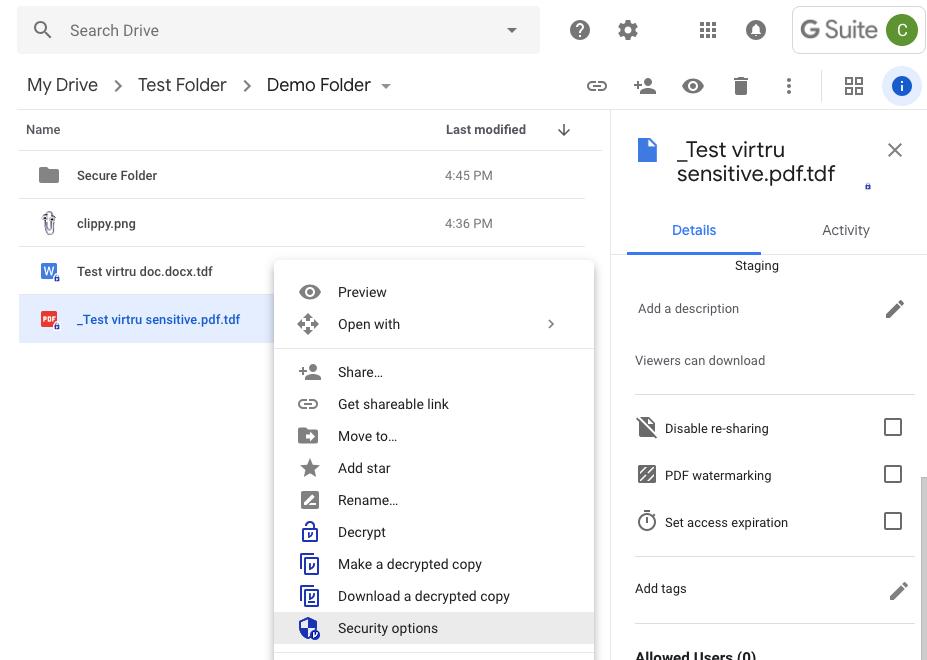Viewport: 927px width, 660px height.
Task: Select the clippy.png file name
Action: tap(106, 224)
